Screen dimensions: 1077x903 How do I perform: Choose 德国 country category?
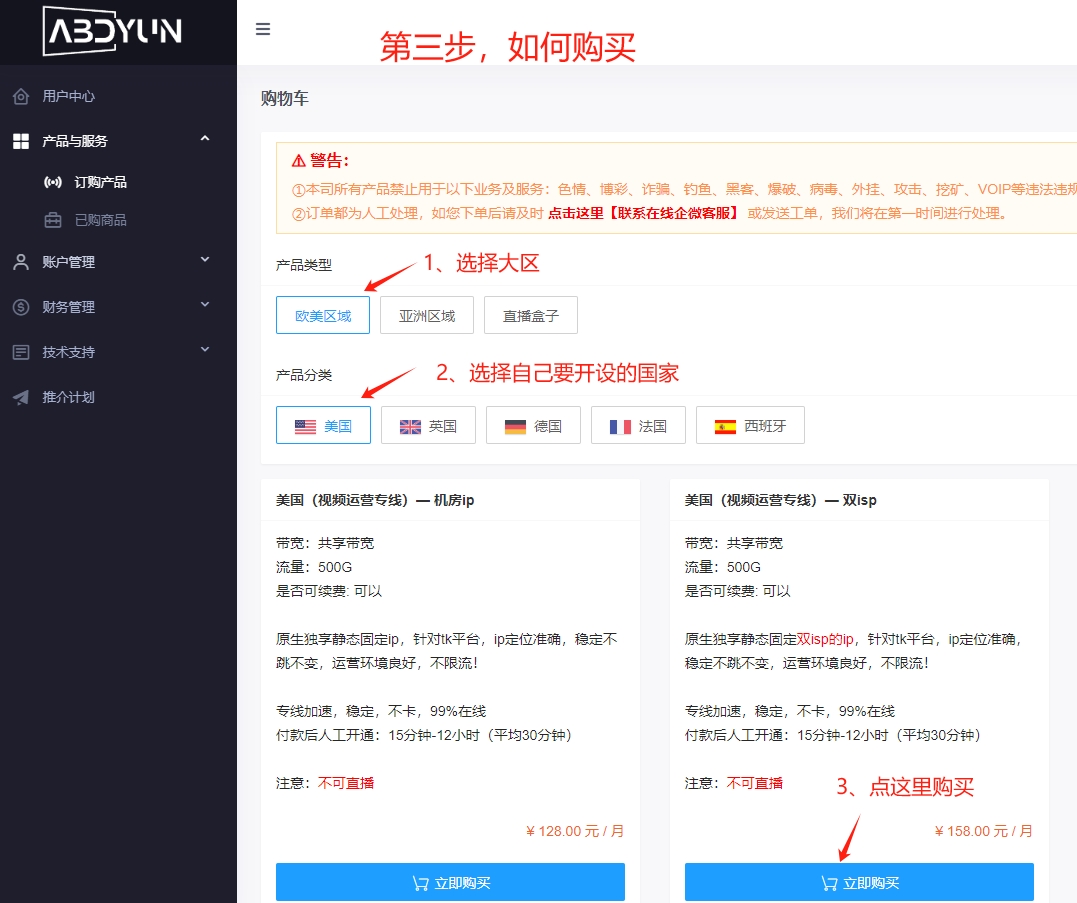(x=532, y=426)
